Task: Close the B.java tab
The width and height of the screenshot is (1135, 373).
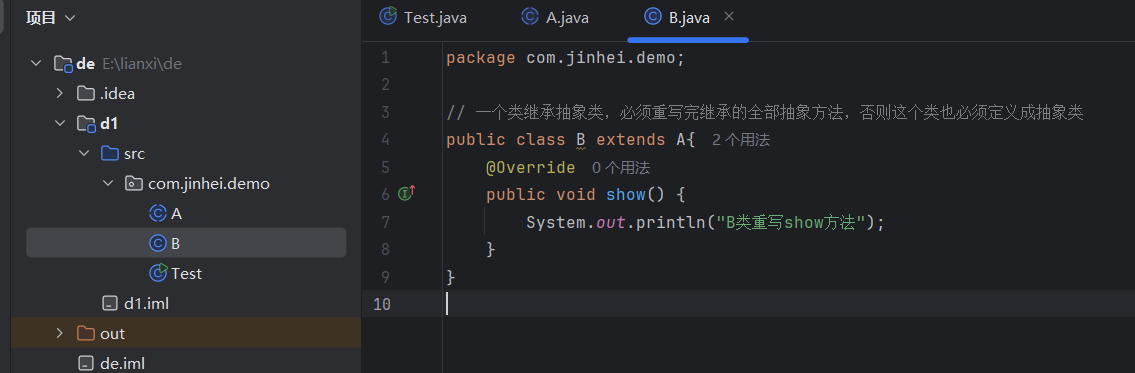Action: click(x=729, y=17)
